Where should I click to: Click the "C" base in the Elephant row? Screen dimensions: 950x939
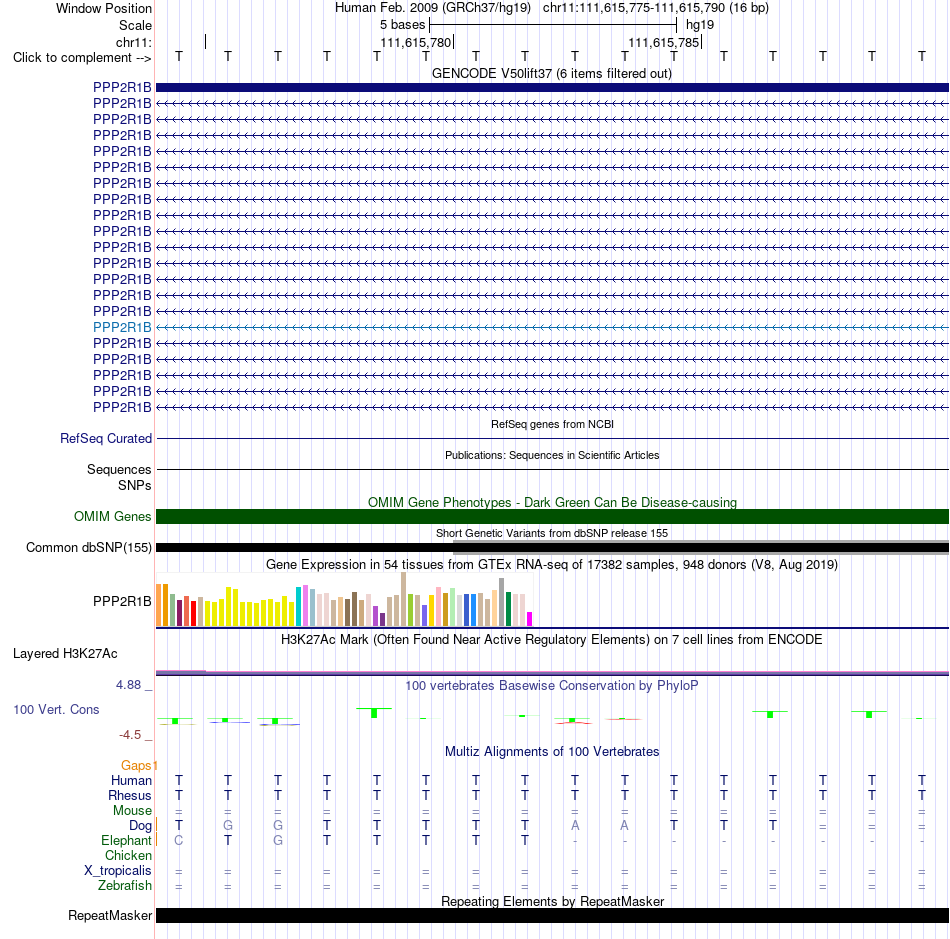pos(179,840)
